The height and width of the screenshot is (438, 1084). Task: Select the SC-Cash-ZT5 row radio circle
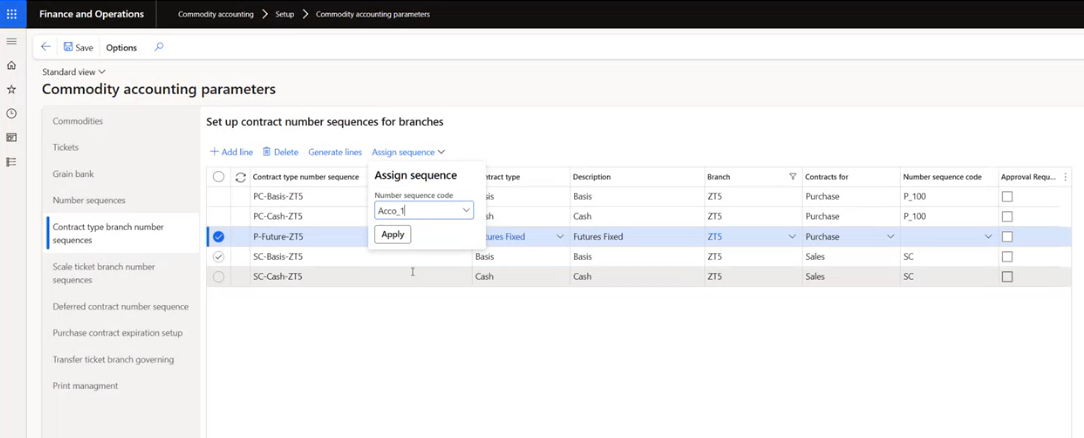click(218, 277)
